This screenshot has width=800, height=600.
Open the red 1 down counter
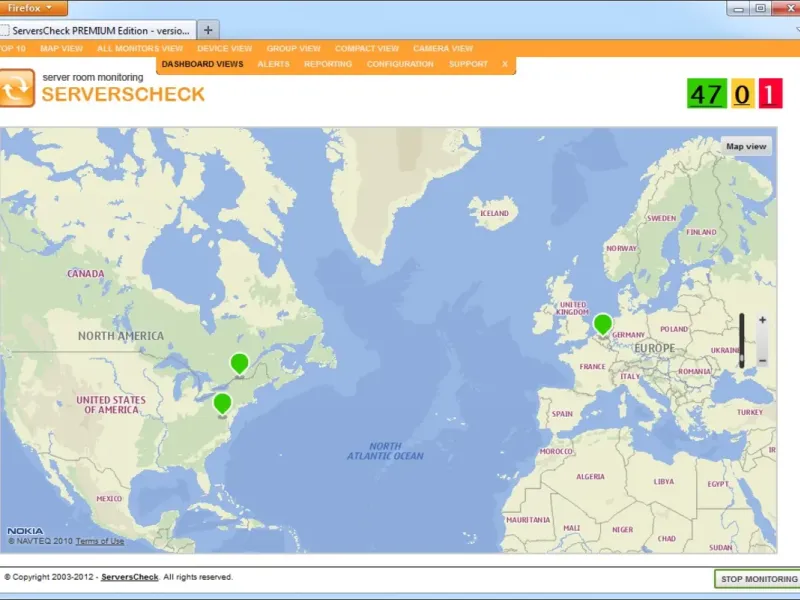pyautogui.click(x=770, y=93)
